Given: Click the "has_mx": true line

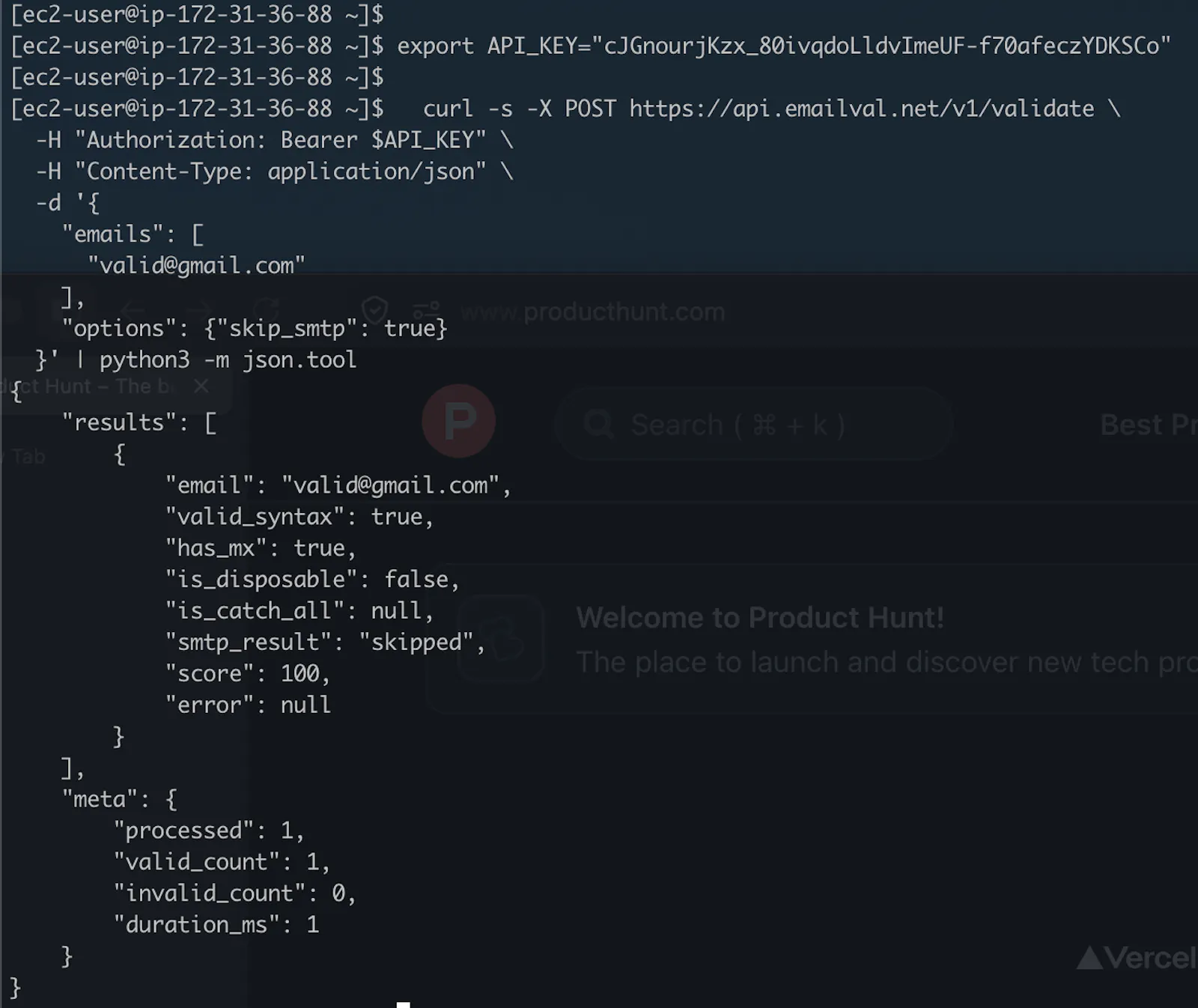Looking at the screenshot, I should coord(261,549).
